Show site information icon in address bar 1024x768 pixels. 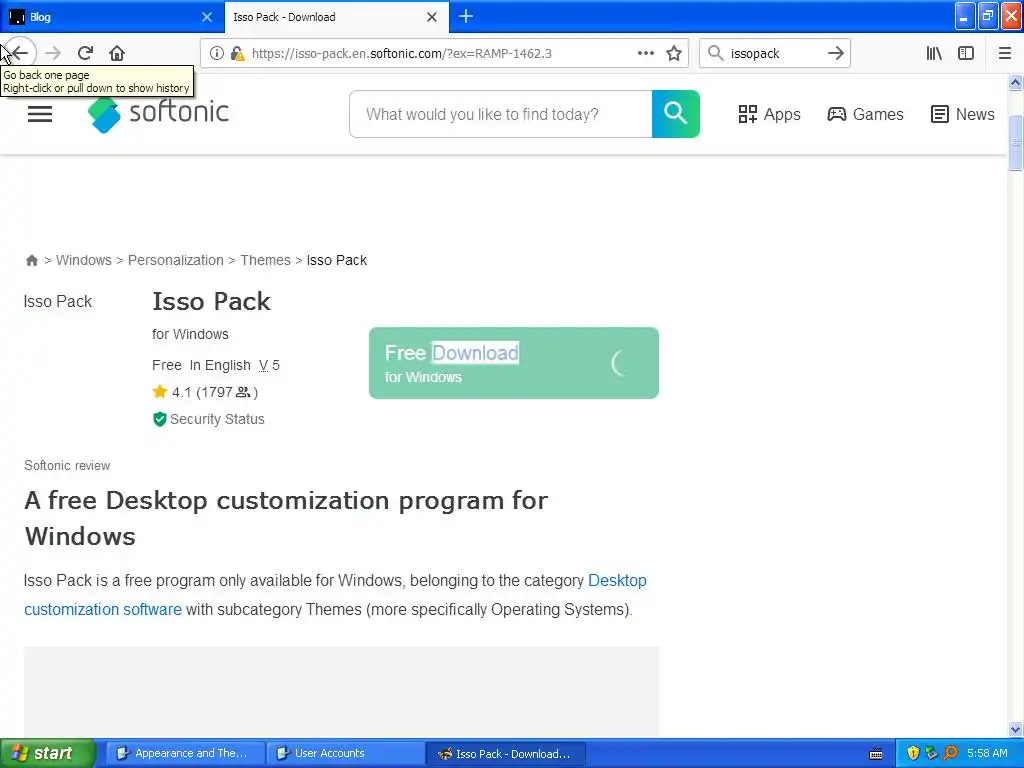[x=217, y=53]
